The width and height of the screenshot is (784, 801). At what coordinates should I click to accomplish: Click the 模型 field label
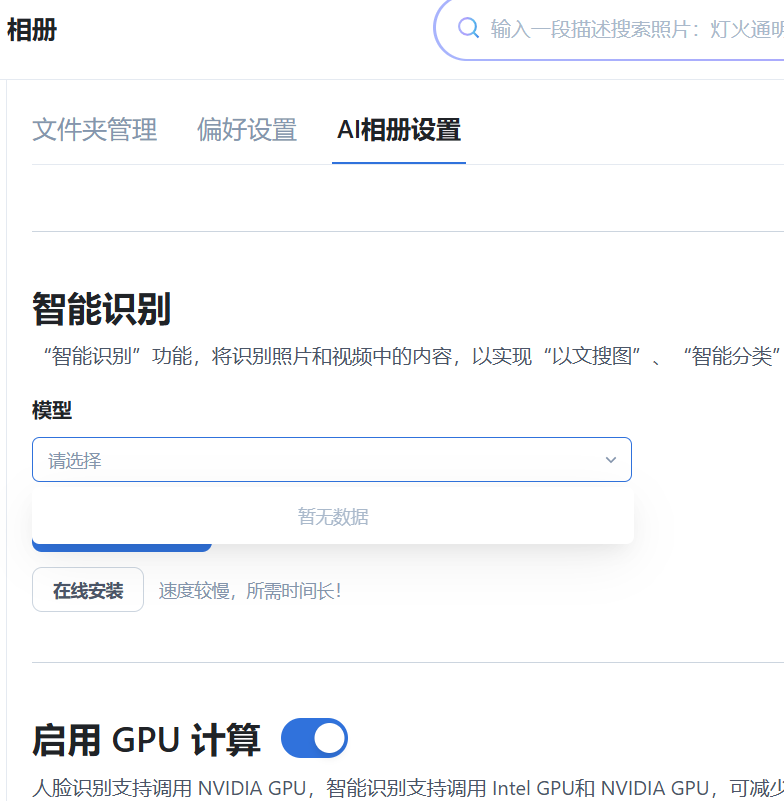pos(52,410)
